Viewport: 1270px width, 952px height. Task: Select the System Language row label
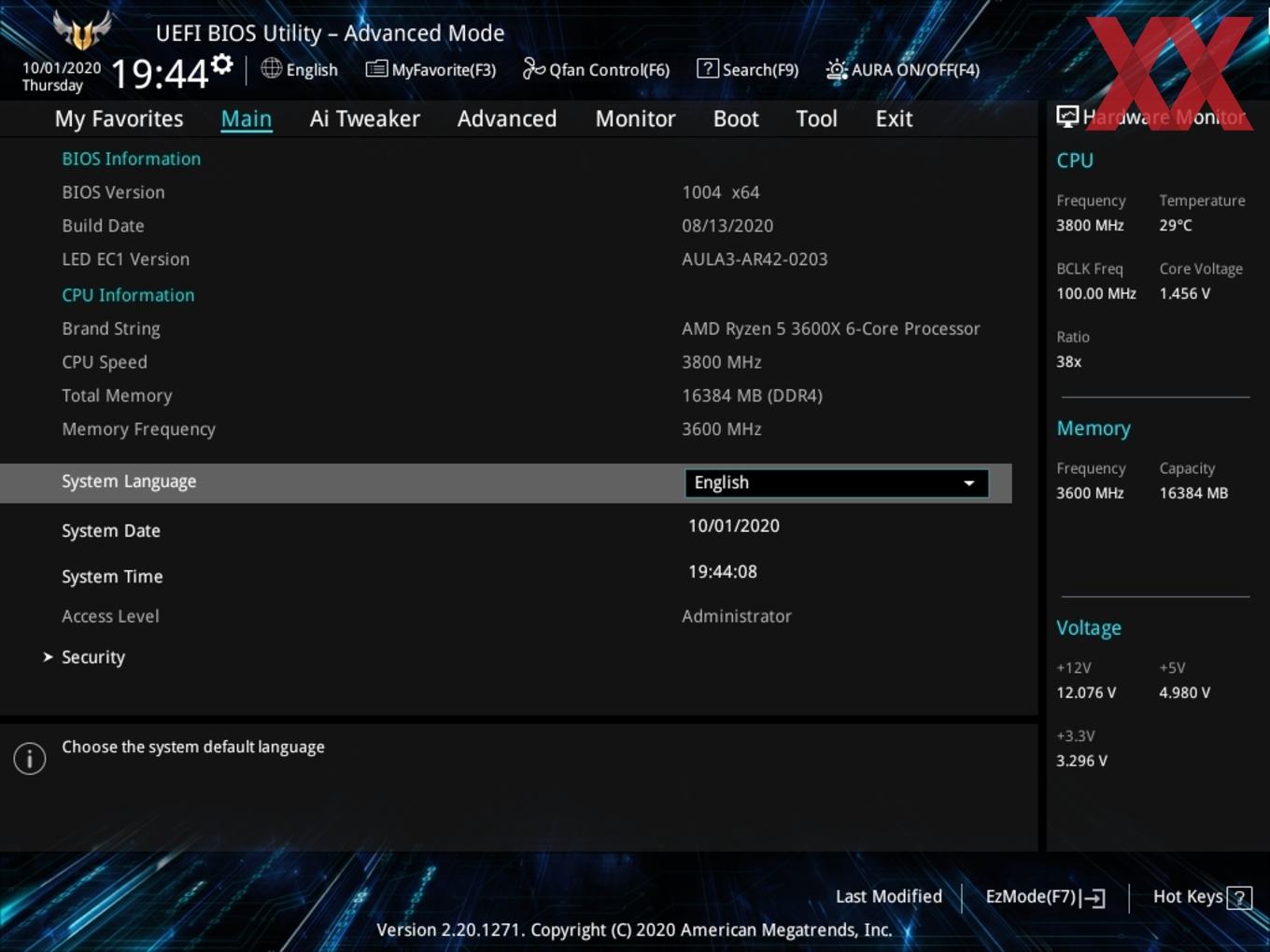point(129,482)
